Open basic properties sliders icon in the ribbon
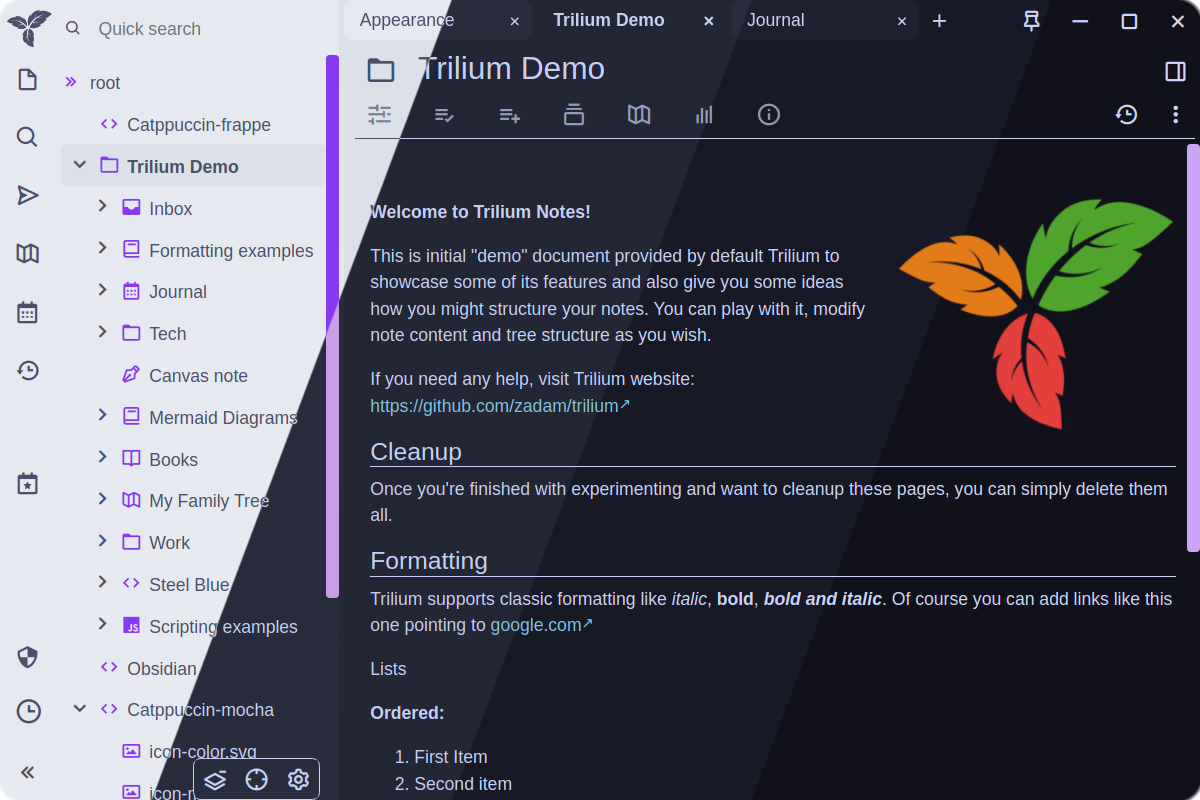This screenshot has width=1200, height=800. (x=379, y=114)
